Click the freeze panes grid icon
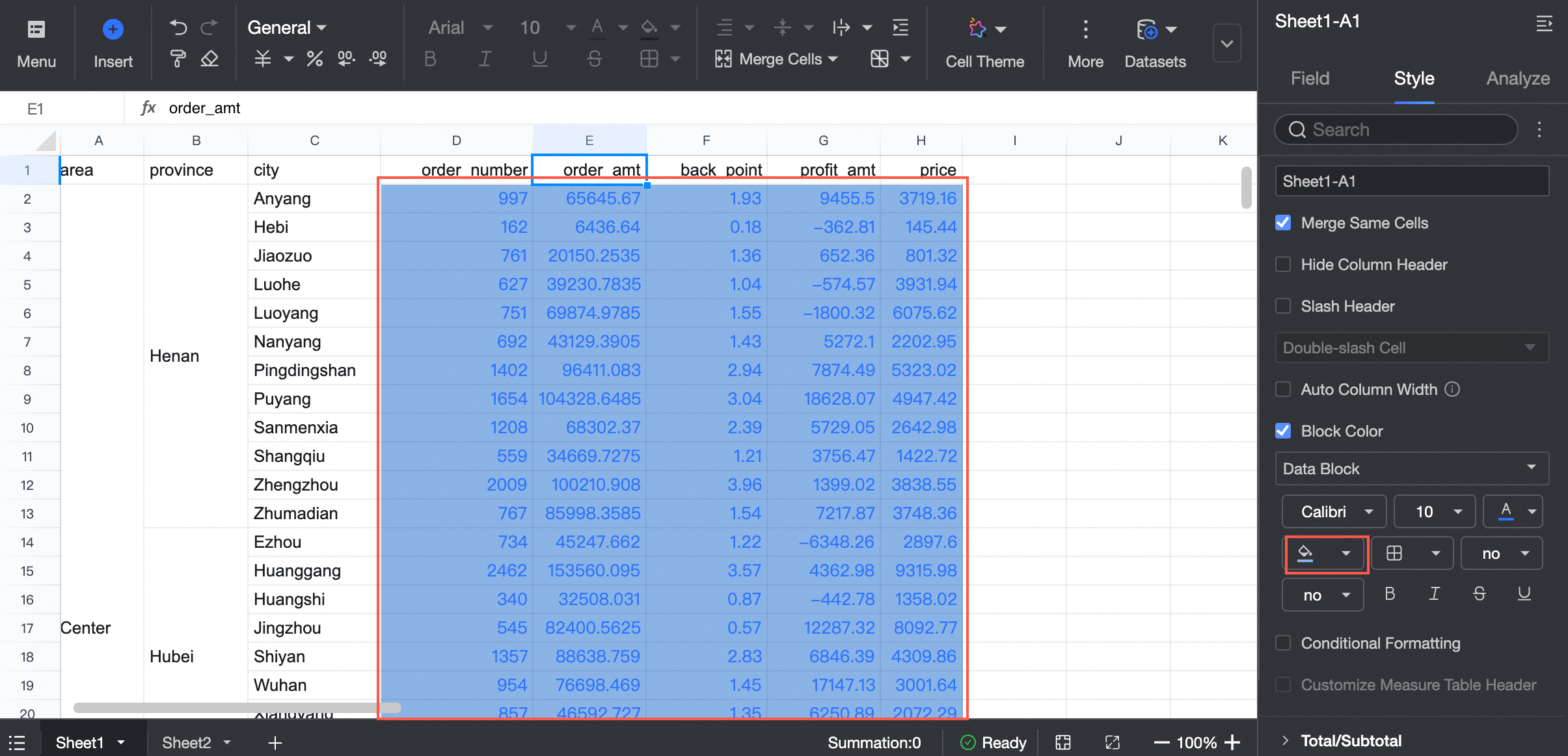Viewport: 1568px width, 756px height. pyautogui.click(x=880, y=59)
